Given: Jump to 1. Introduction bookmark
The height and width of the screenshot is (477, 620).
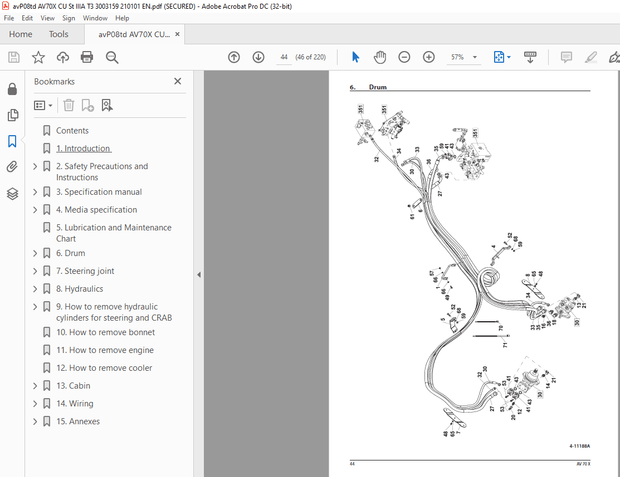Looking at the screenshot, I should [83, 148].
